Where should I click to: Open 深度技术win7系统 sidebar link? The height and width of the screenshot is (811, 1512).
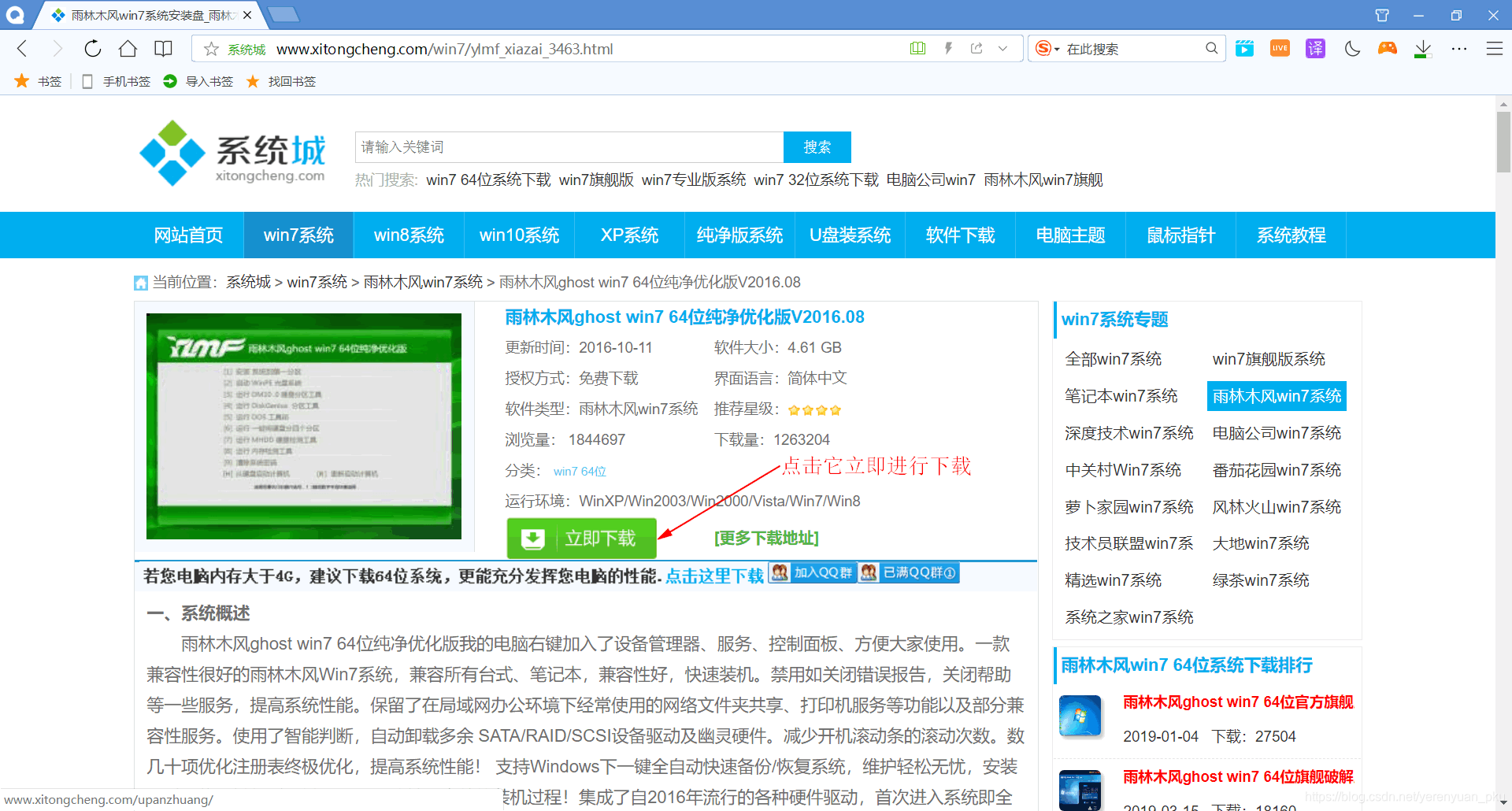coord(1129,433)
